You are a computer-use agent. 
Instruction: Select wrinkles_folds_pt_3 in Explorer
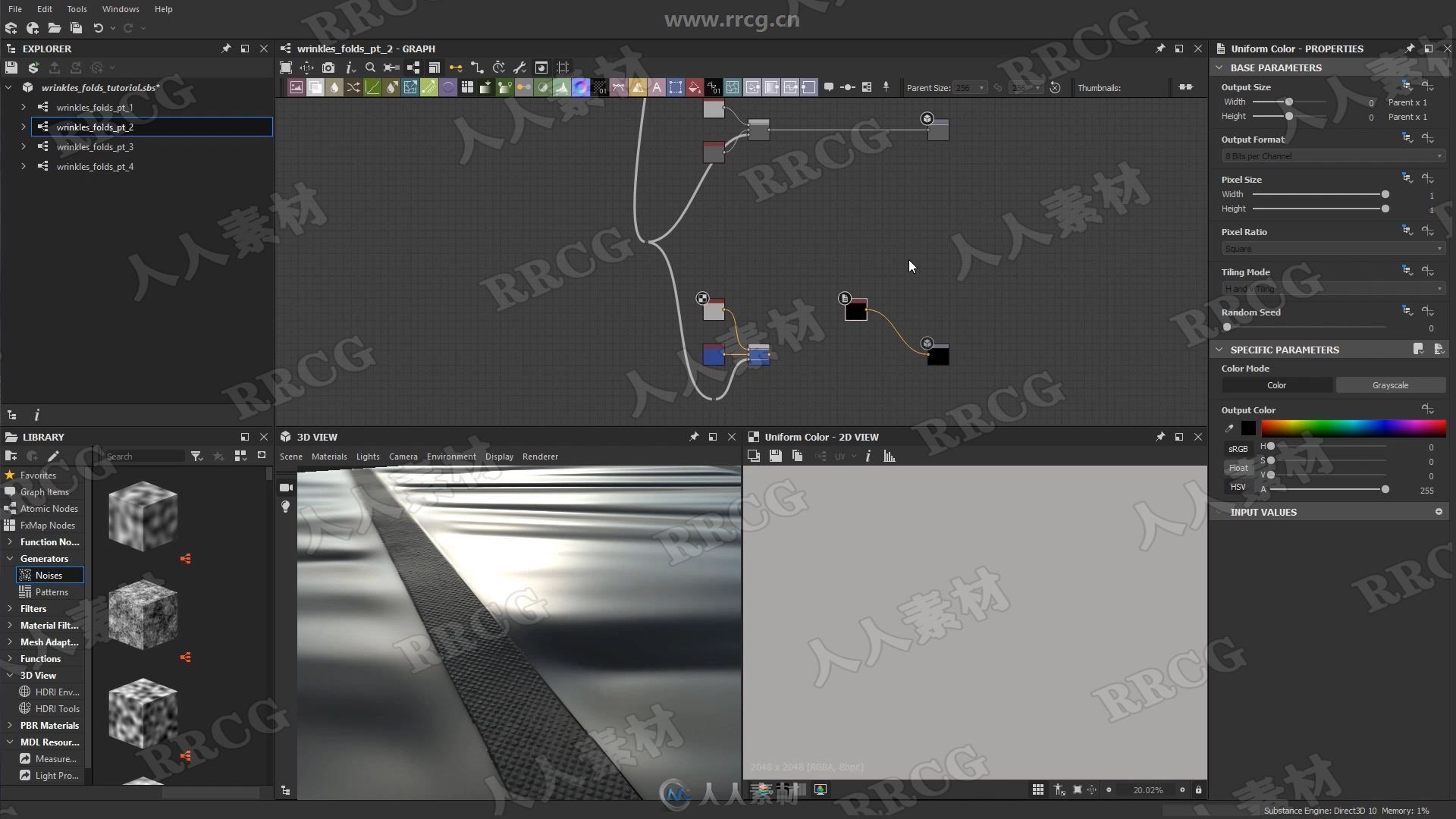(96, 147)
